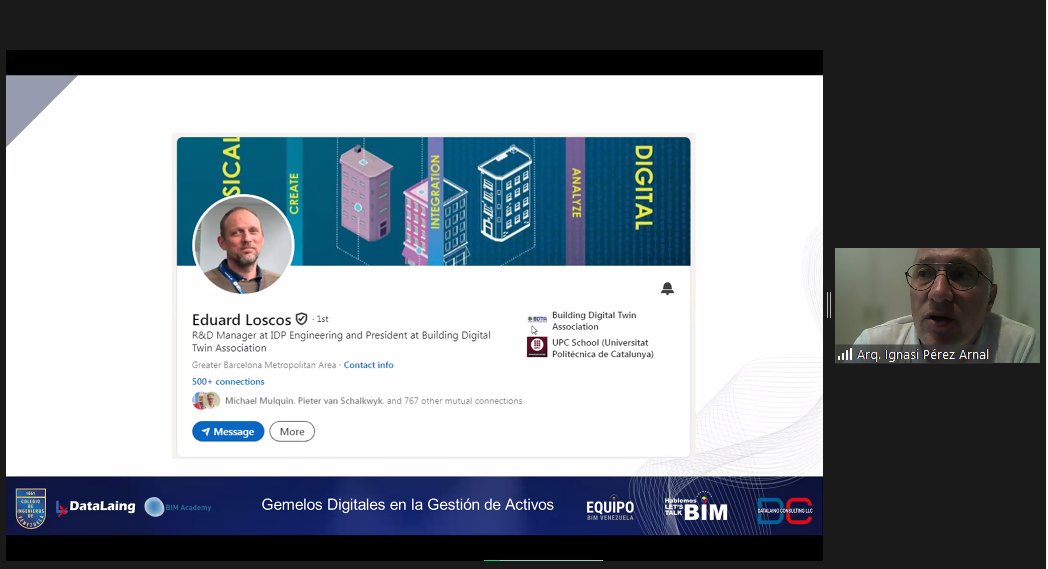Open the More options button
The image size is (1048, 569).
(x=292, y=431)
